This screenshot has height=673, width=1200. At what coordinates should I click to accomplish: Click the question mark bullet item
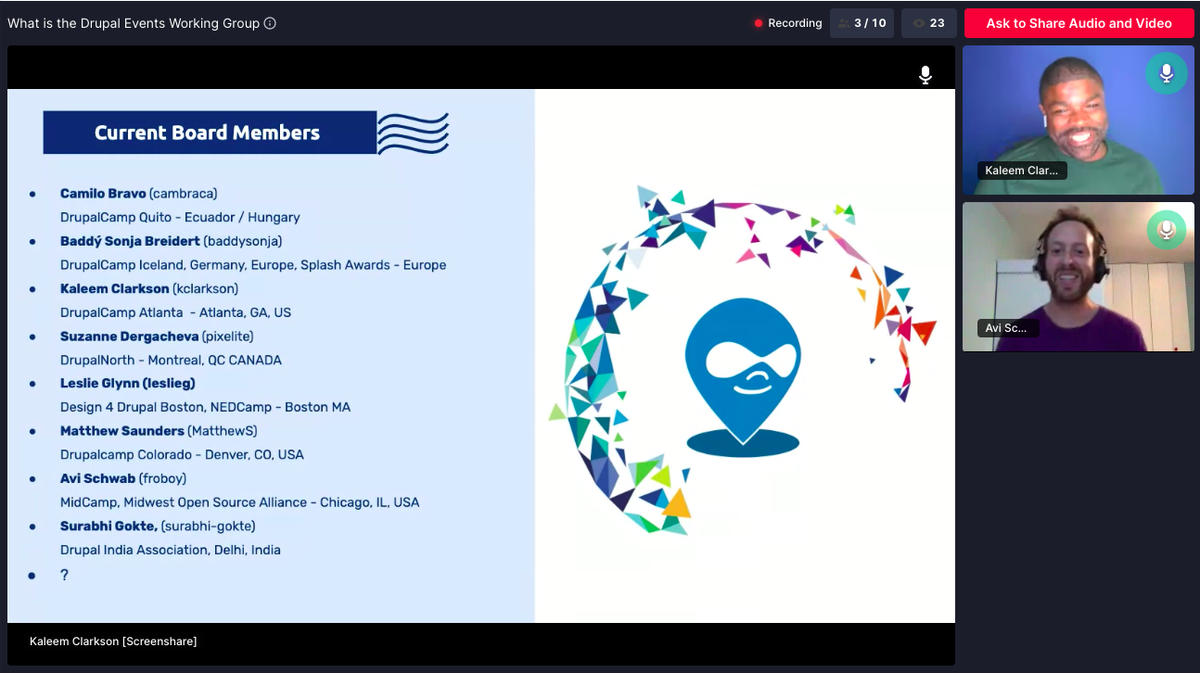click(64, 575)
